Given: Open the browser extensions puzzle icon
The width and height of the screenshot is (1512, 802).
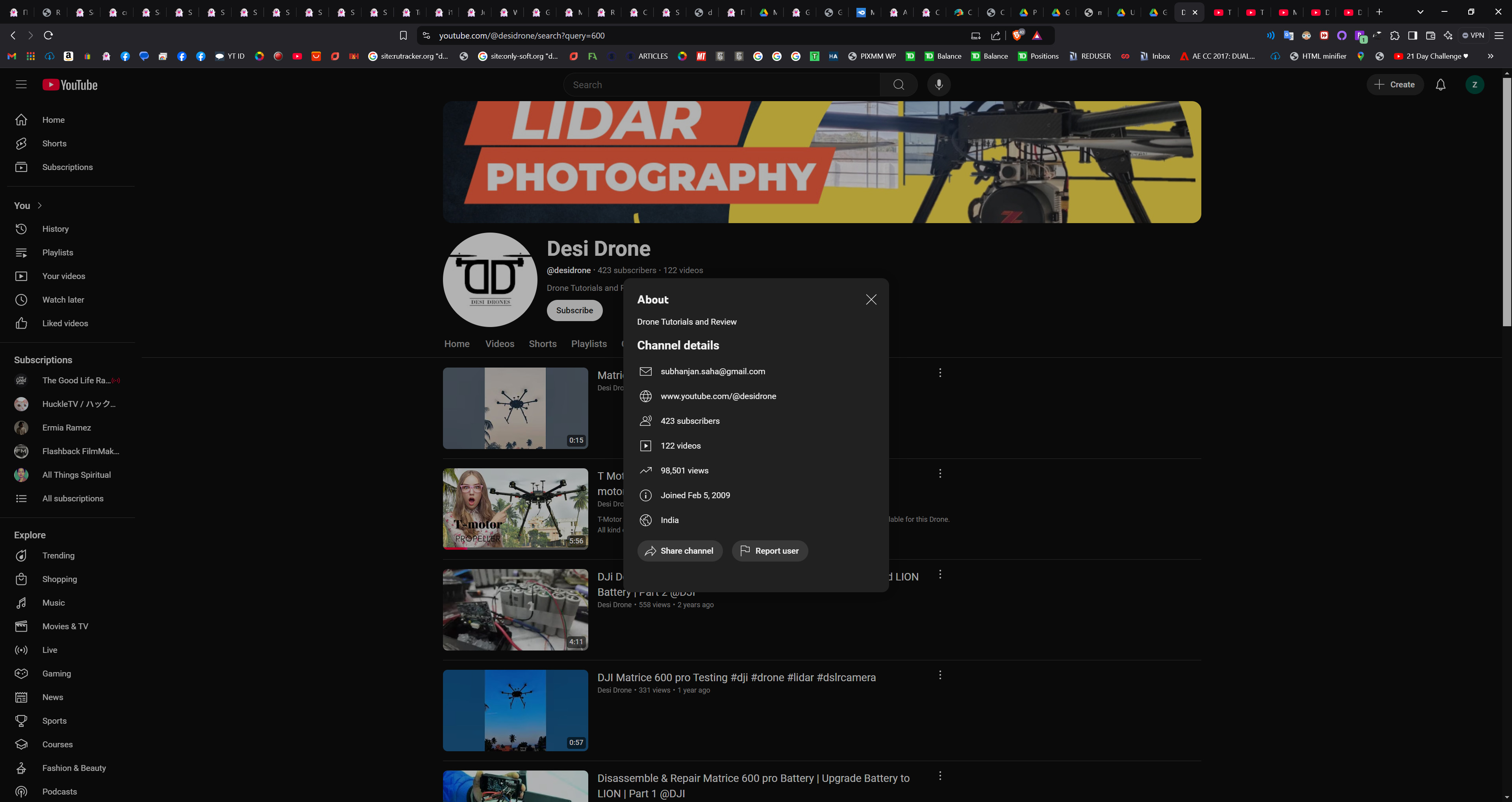Looking at the screenshot, I should pyautogui.click(x=1395, y=36).
